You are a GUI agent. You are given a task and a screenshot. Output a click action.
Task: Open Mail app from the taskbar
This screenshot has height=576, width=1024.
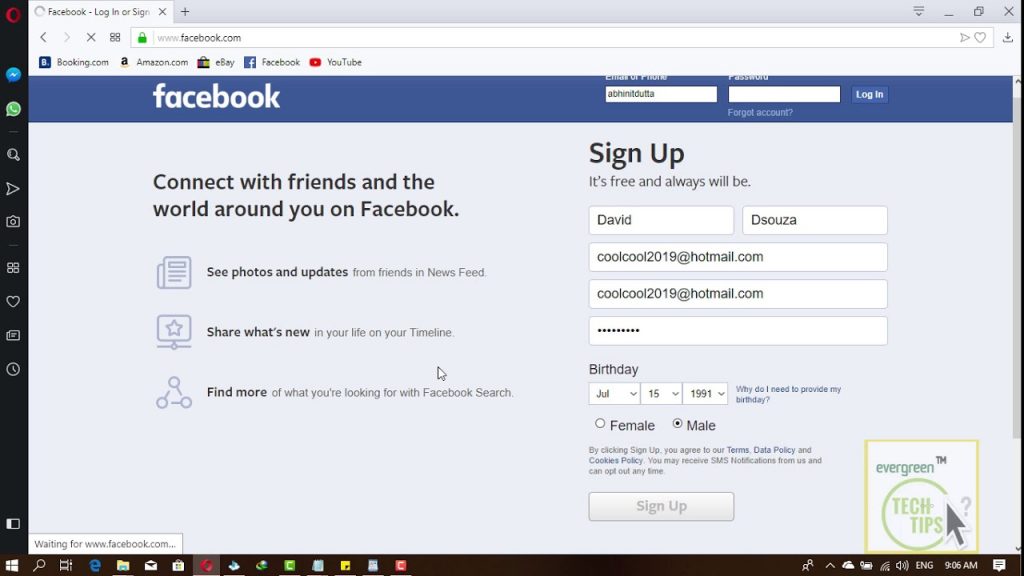[x=151, y=566]
